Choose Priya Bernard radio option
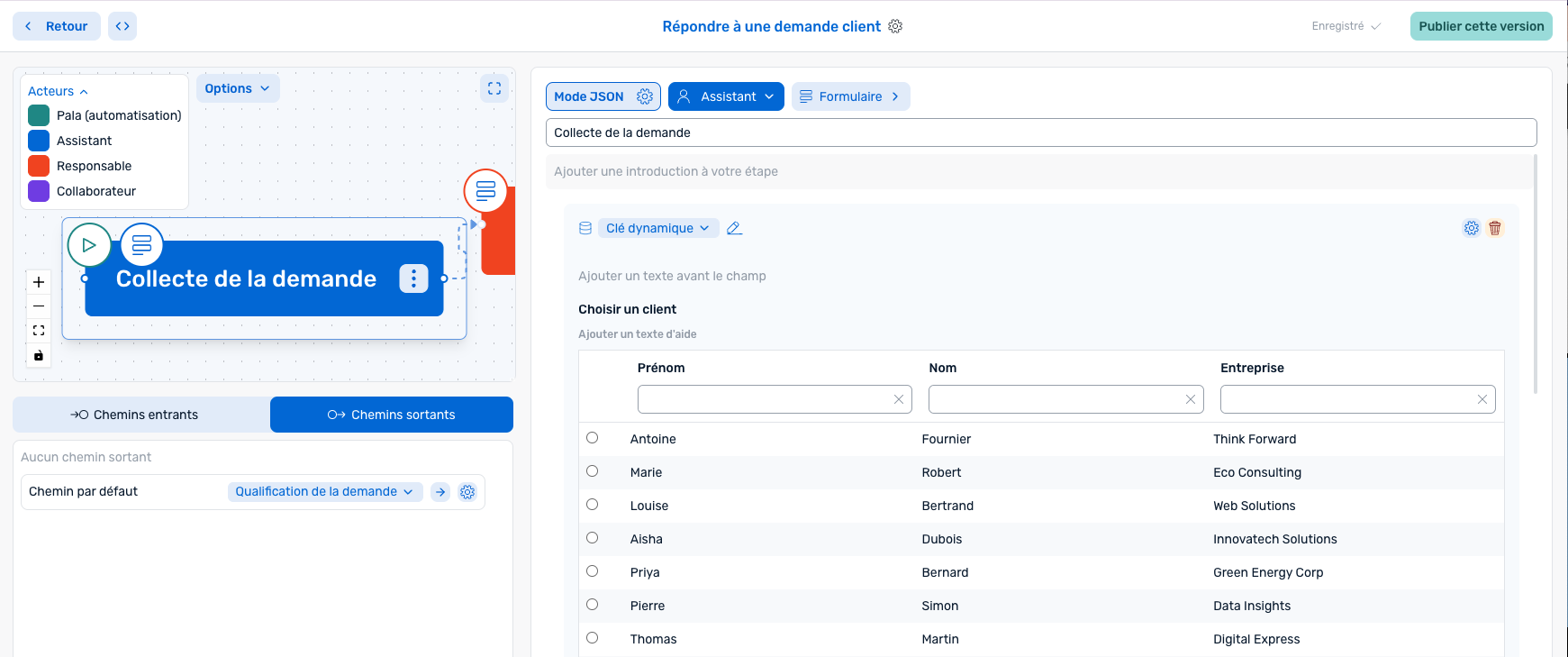The height and width of the screenshot is (657, 1568). (592, 571)
